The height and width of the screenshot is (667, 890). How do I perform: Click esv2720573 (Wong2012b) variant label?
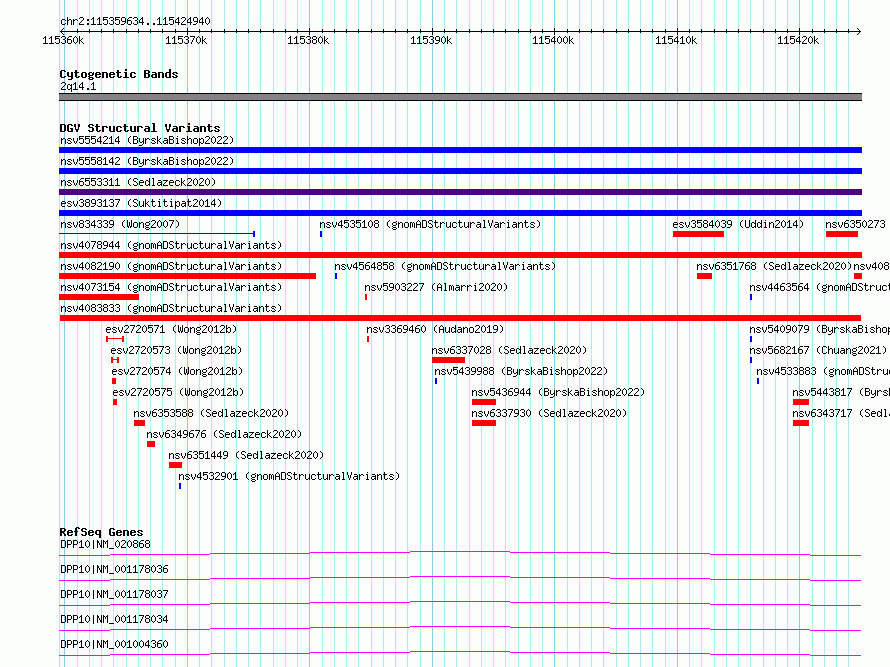(x=177, y=350)
